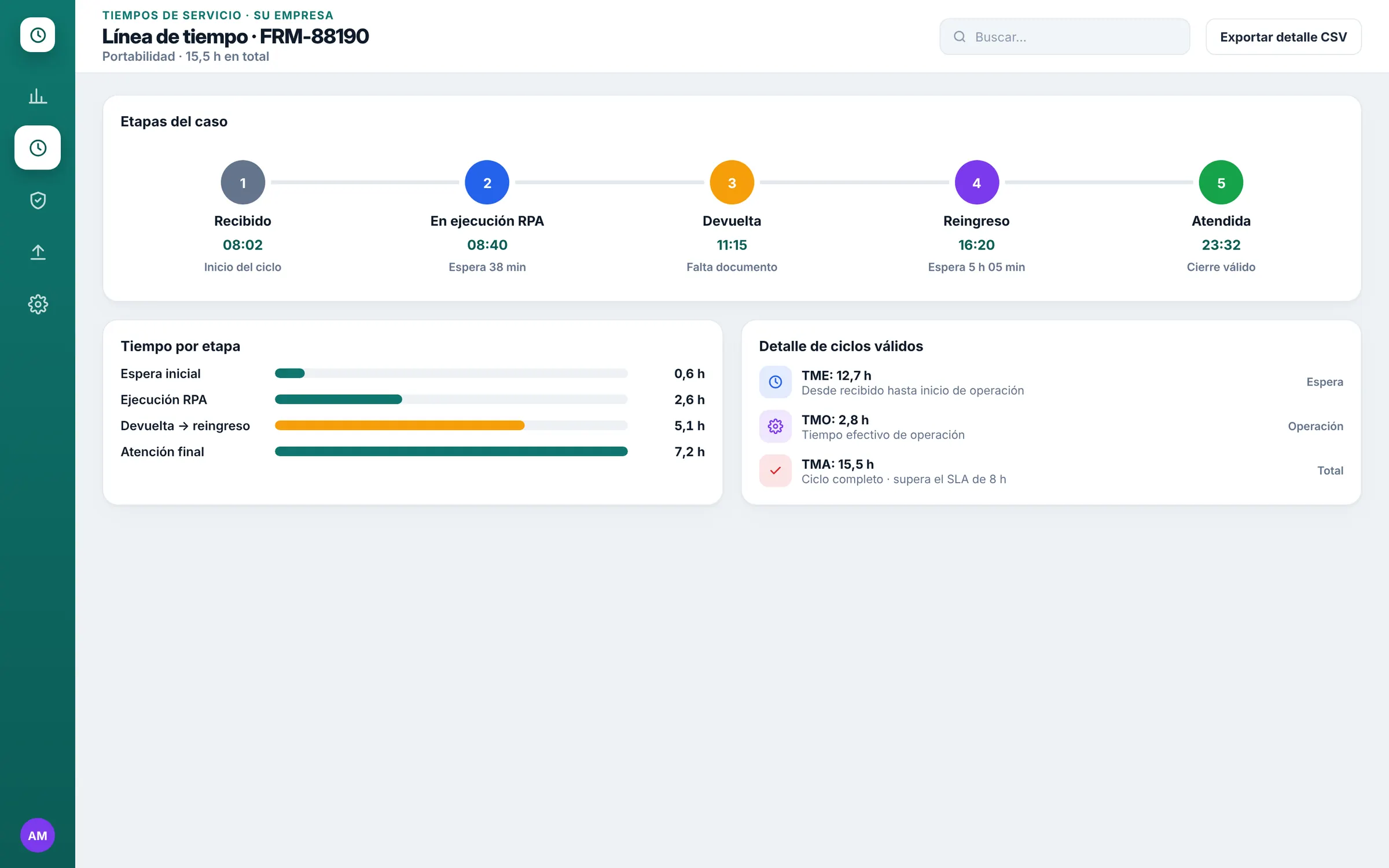
Task: Click the clock logo at sidebar top
Action: pyautogui.click(x=38, y=35)
